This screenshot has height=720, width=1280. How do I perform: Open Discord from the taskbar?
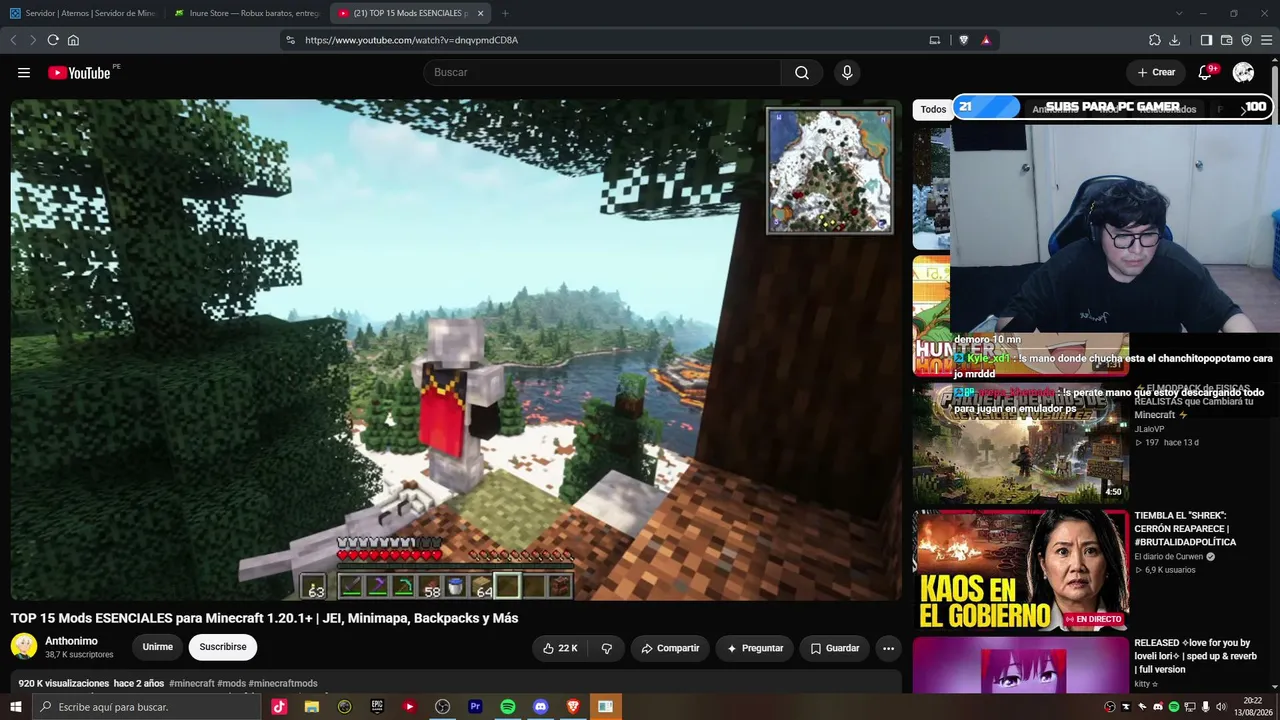pyautogui.click(x=541, y=707)
